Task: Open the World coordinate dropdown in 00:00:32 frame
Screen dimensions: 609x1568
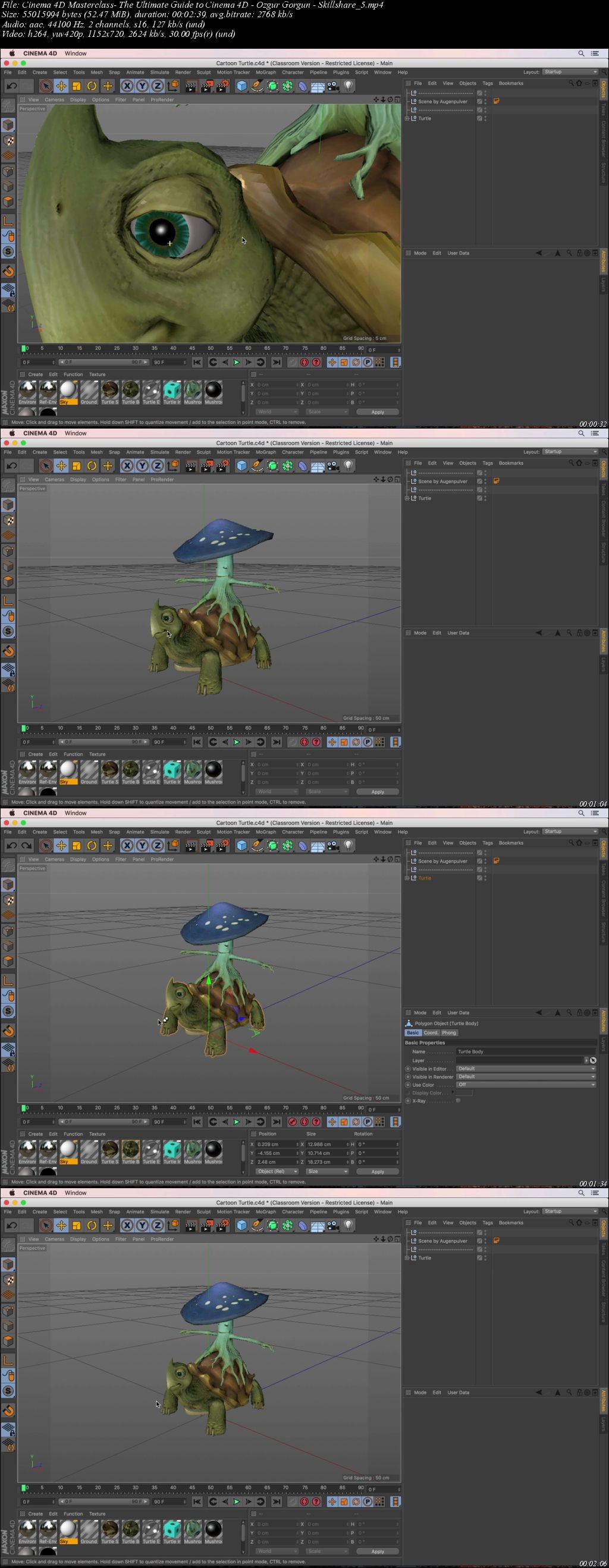Action: click(x=277, y=412)
